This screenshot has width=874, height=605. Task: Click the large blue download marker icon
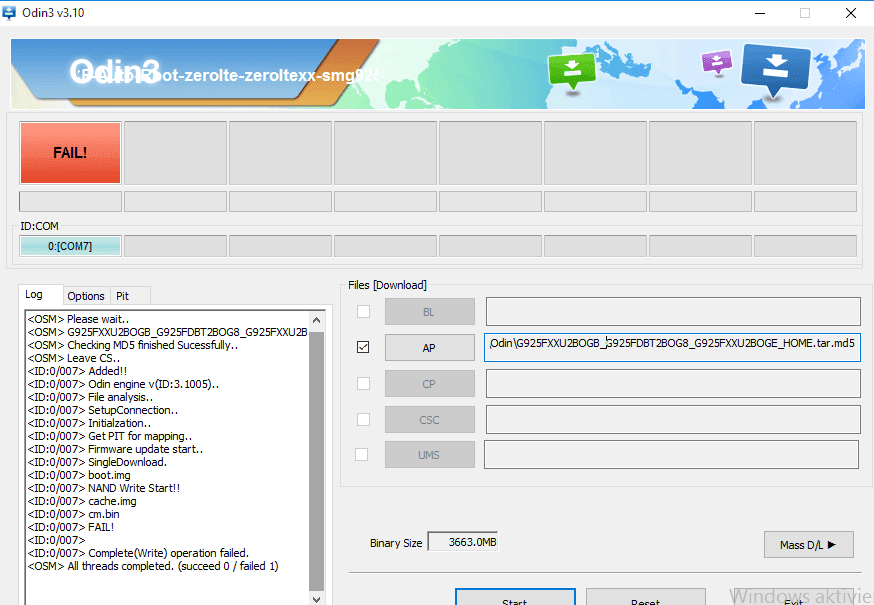[775, 70]
